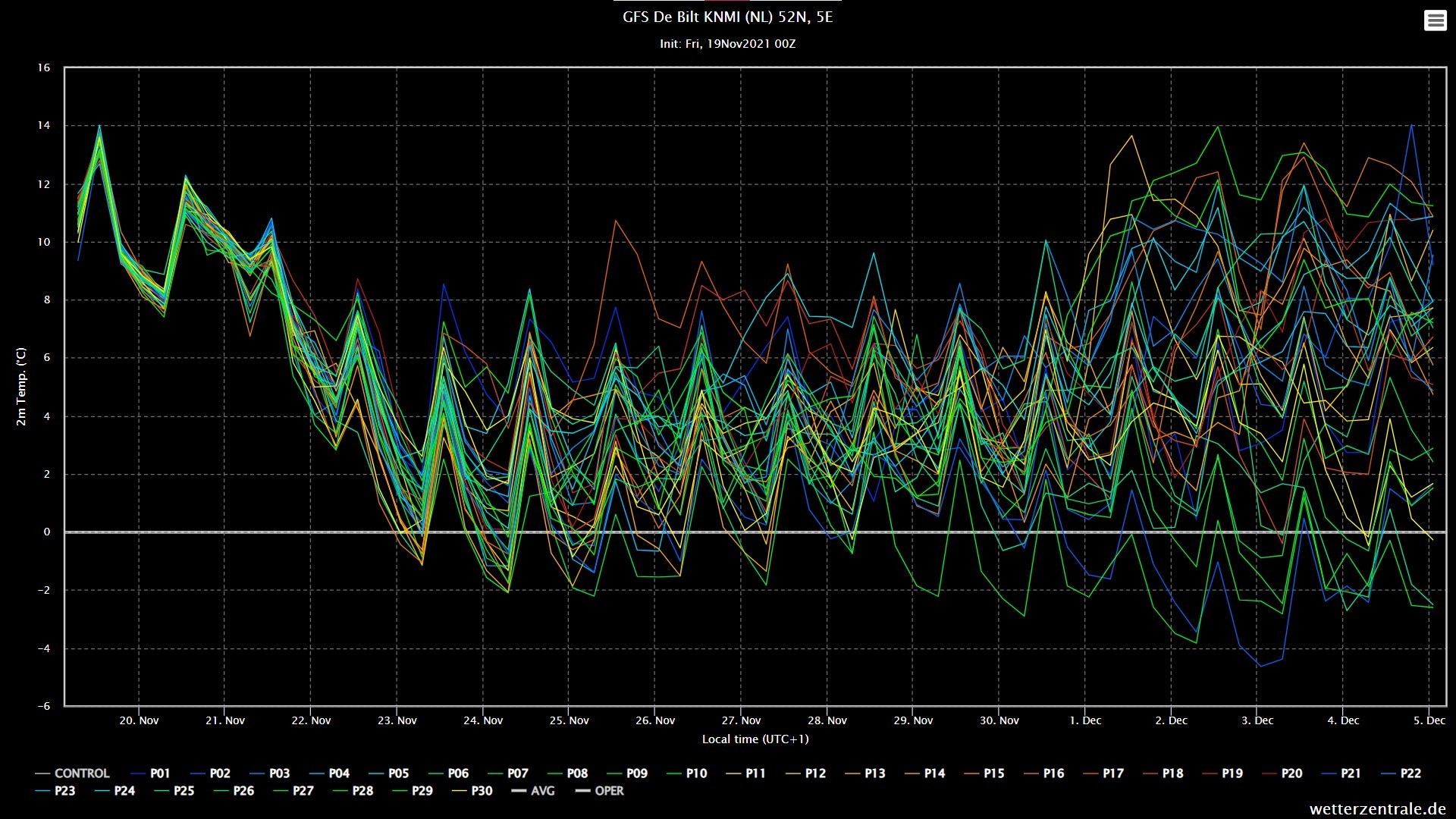Click the P18 legend entry

point(1163,773)
